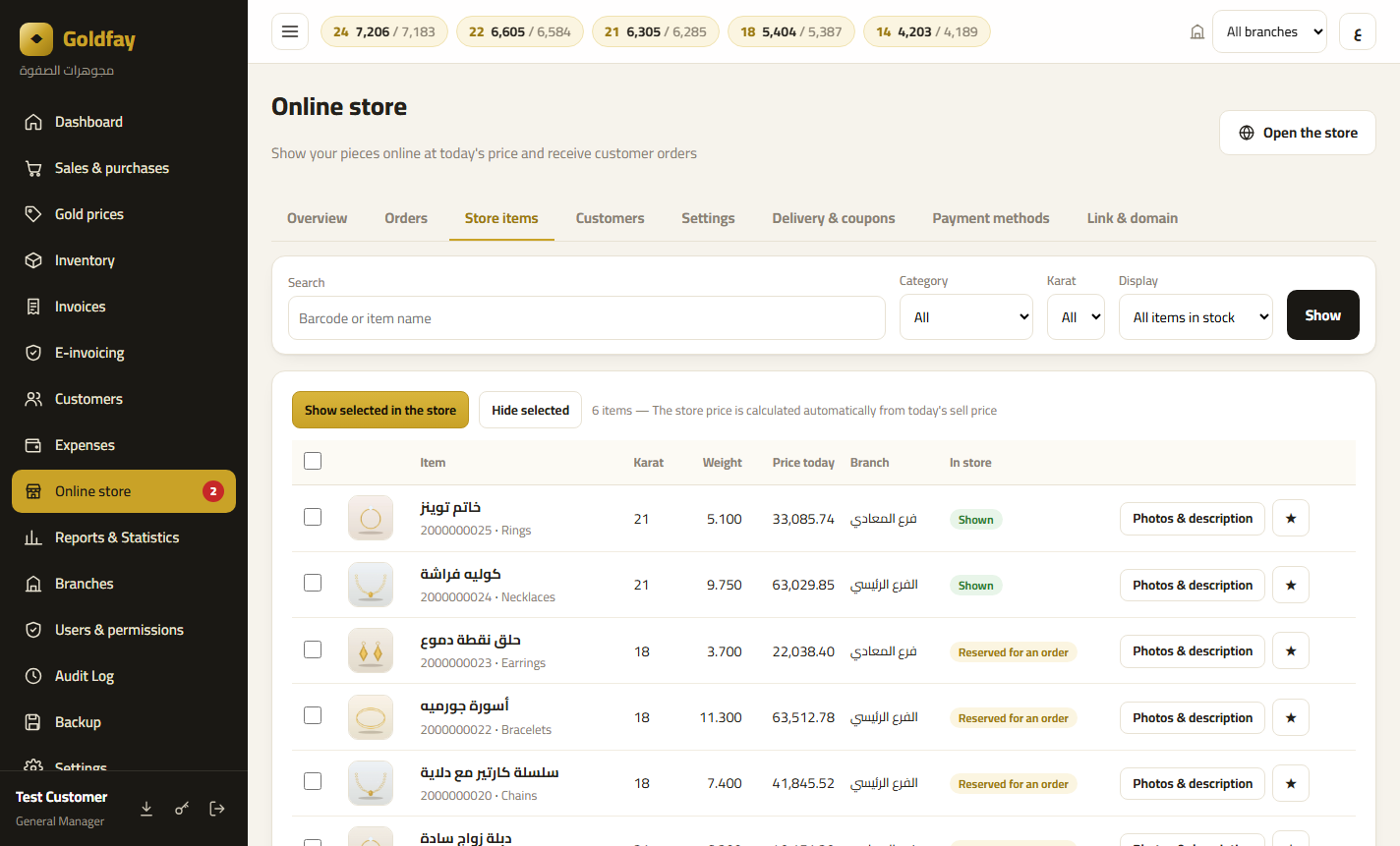1400x846 pixels.
Task: Click the Open the store button
Action: point(1298,133)
